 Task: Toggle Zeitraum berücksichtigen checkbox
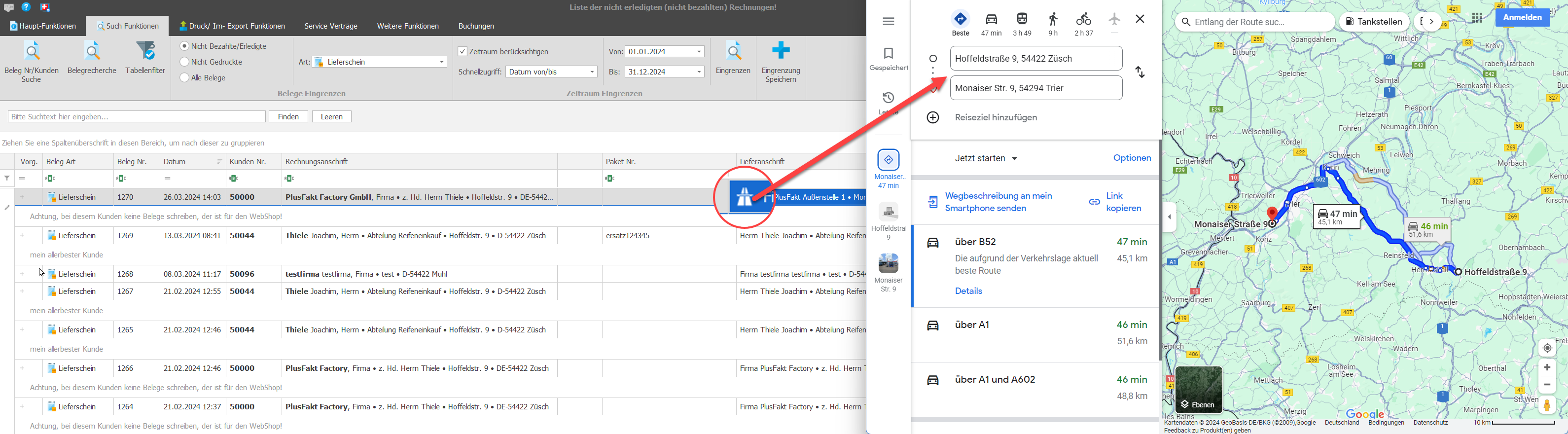(x=463, y=52)
